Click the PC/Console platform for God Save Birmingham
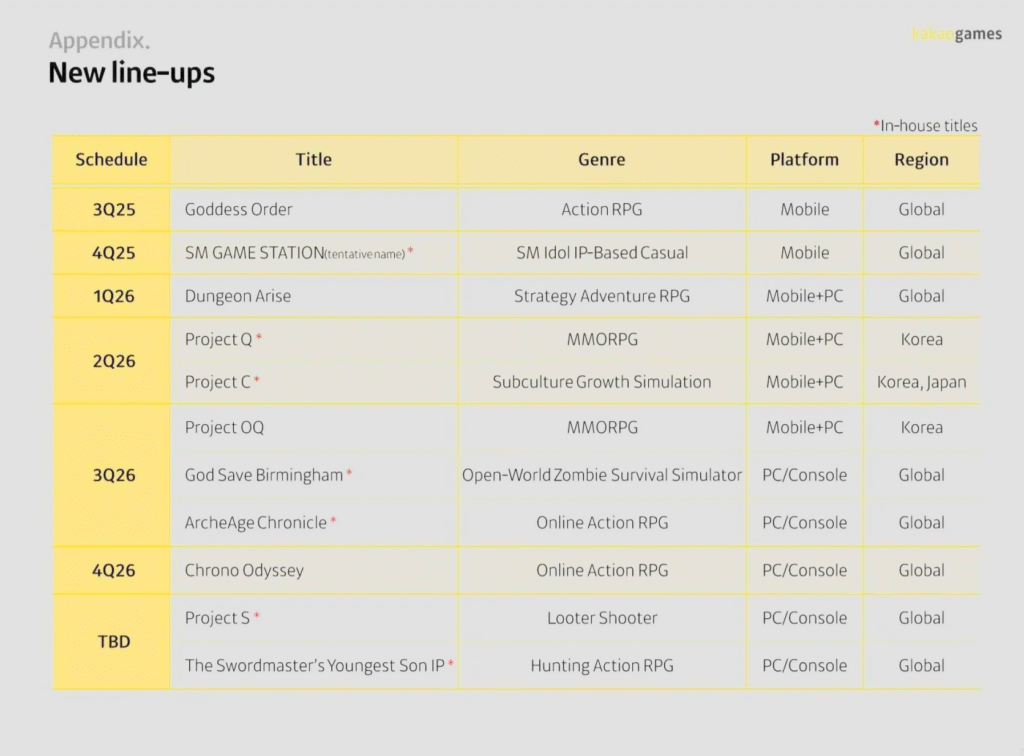 click(x=805, y=475)
